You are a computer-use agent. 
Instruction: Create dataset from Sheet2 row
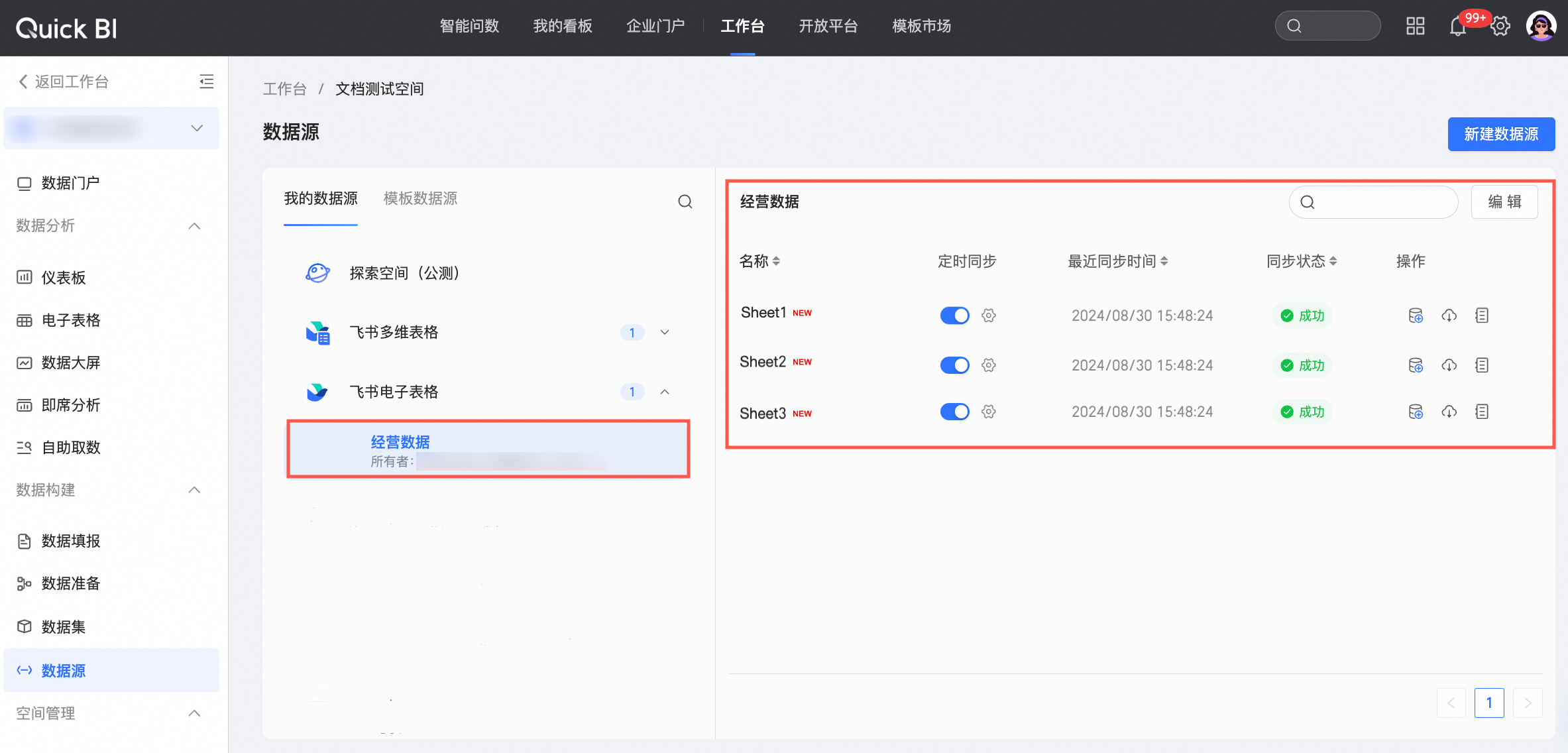click(x=1416, y=365)
